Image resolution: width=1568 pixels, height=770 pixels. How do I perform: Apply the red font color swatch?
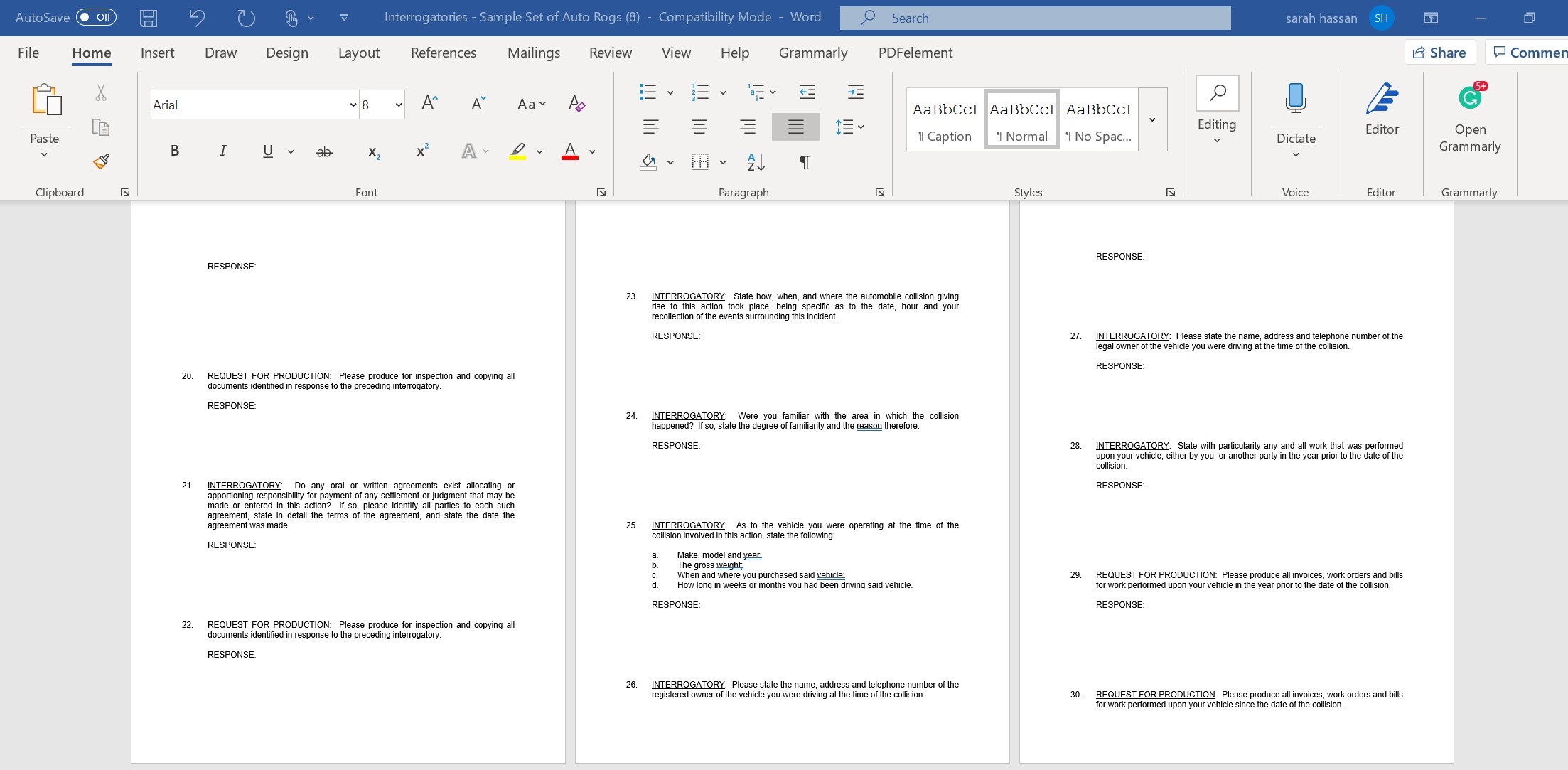[x=569, y=151]
